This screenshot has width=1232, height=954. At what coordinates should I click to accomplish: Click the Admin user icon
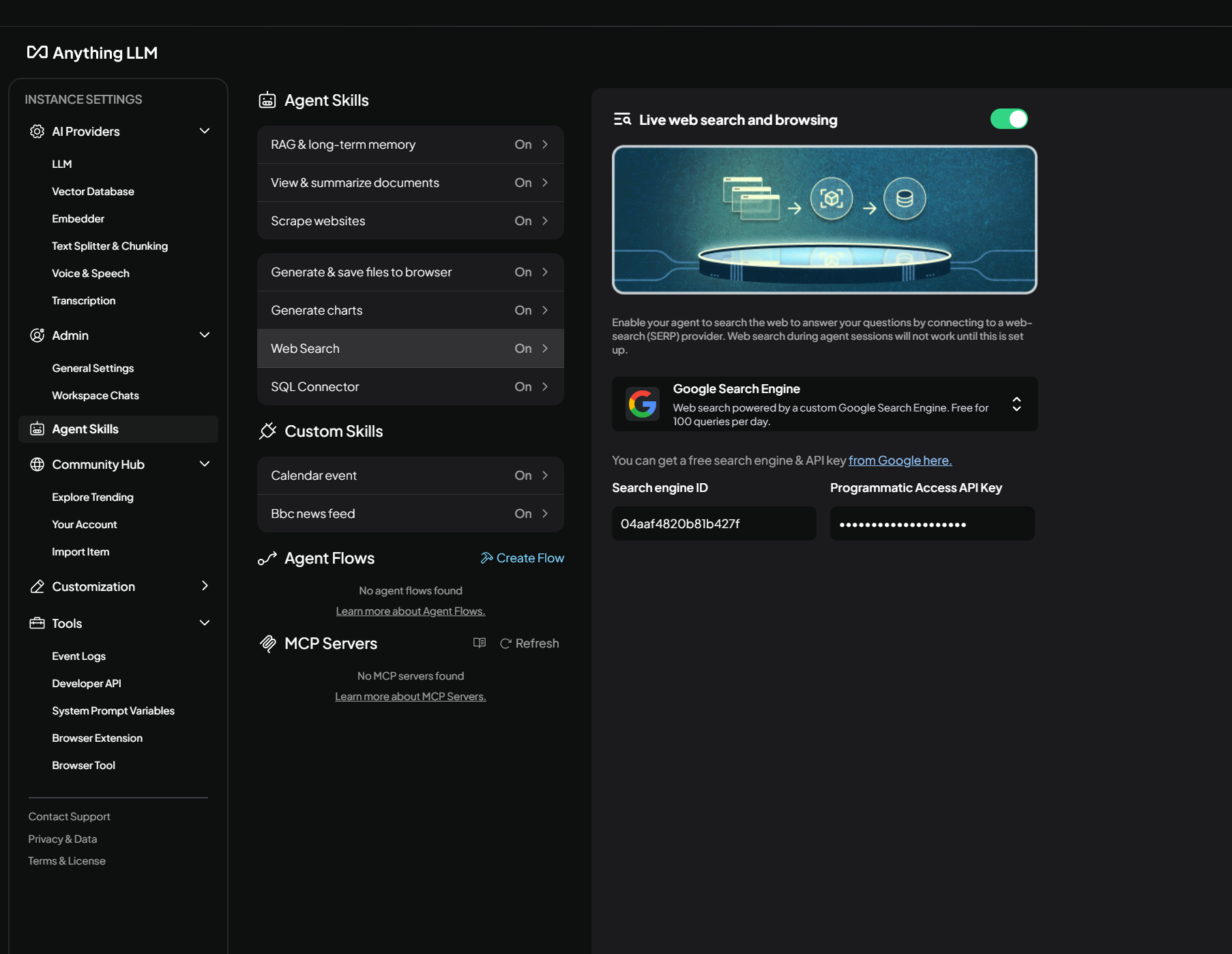[37, 335]
